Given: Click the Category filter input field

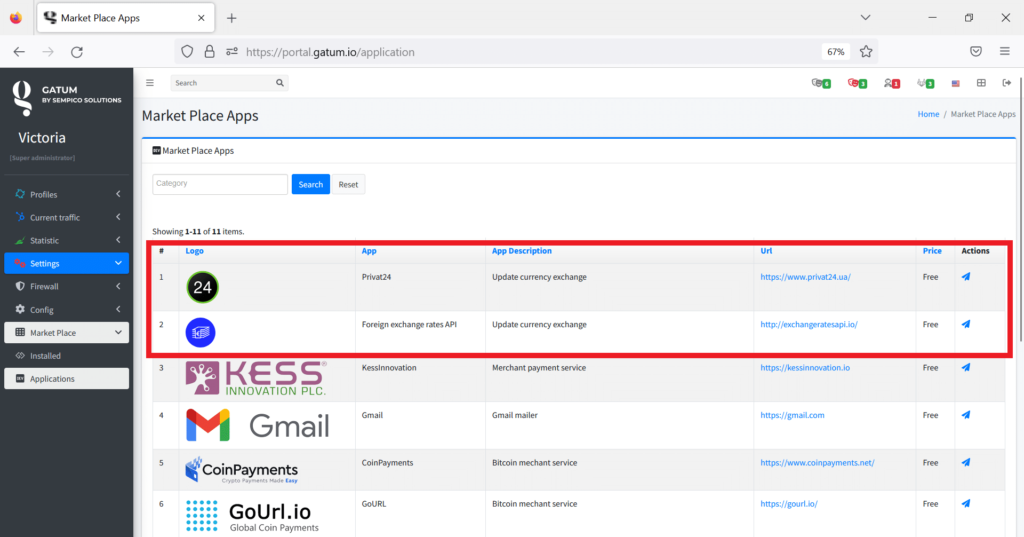Looking at the screenshot, I should click(220, 184).
